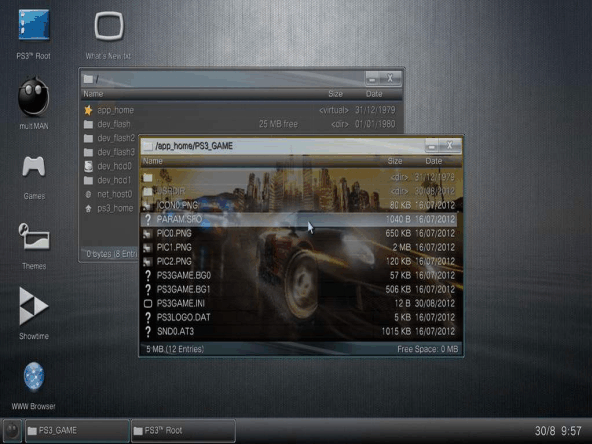Image resolution: width=592 pixels, height=444 pixels.
Task: Click the 1015 KB size of SND0.AT3
Action: tap(396, 331)
